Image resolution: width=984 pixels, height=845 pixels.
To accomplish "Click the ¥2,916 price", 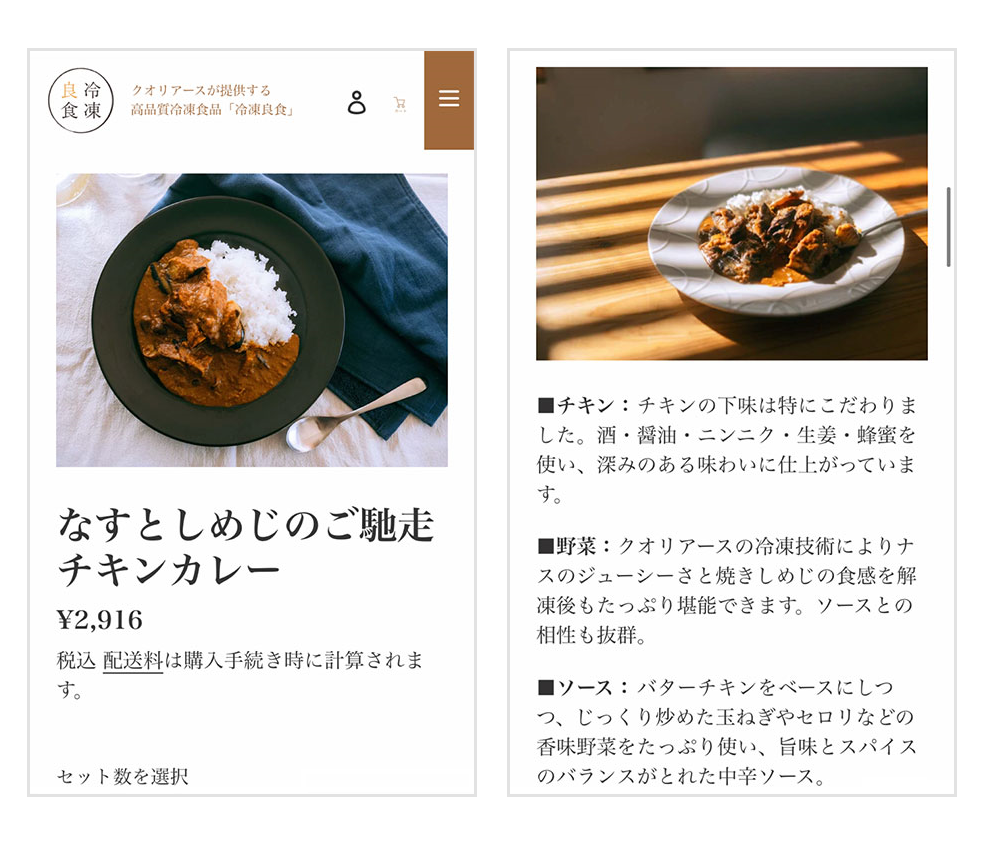I will [x=100, y=620].
